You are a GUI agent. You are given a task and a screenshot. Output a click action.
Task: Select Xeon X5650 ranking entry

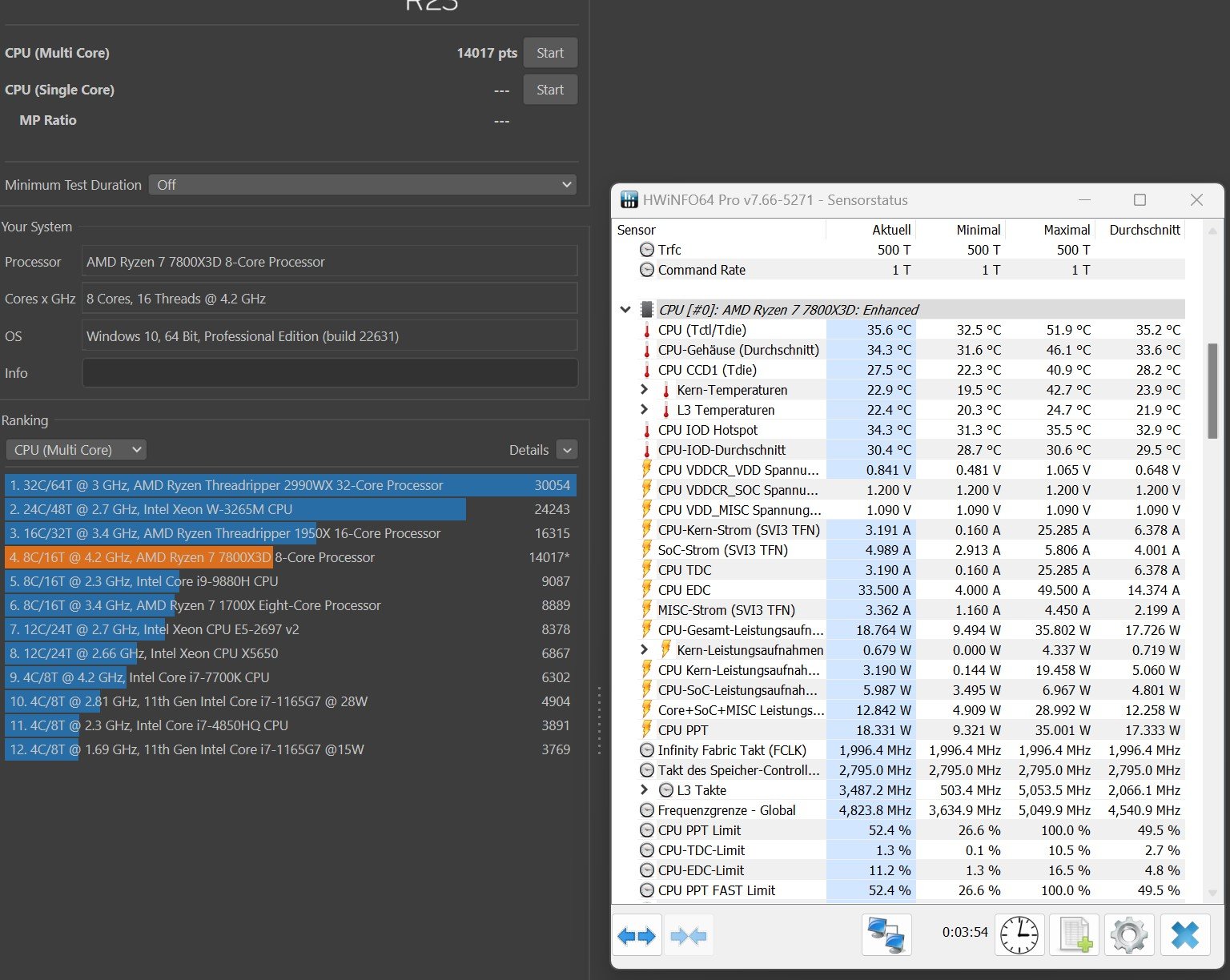click(x=290, y=653)
